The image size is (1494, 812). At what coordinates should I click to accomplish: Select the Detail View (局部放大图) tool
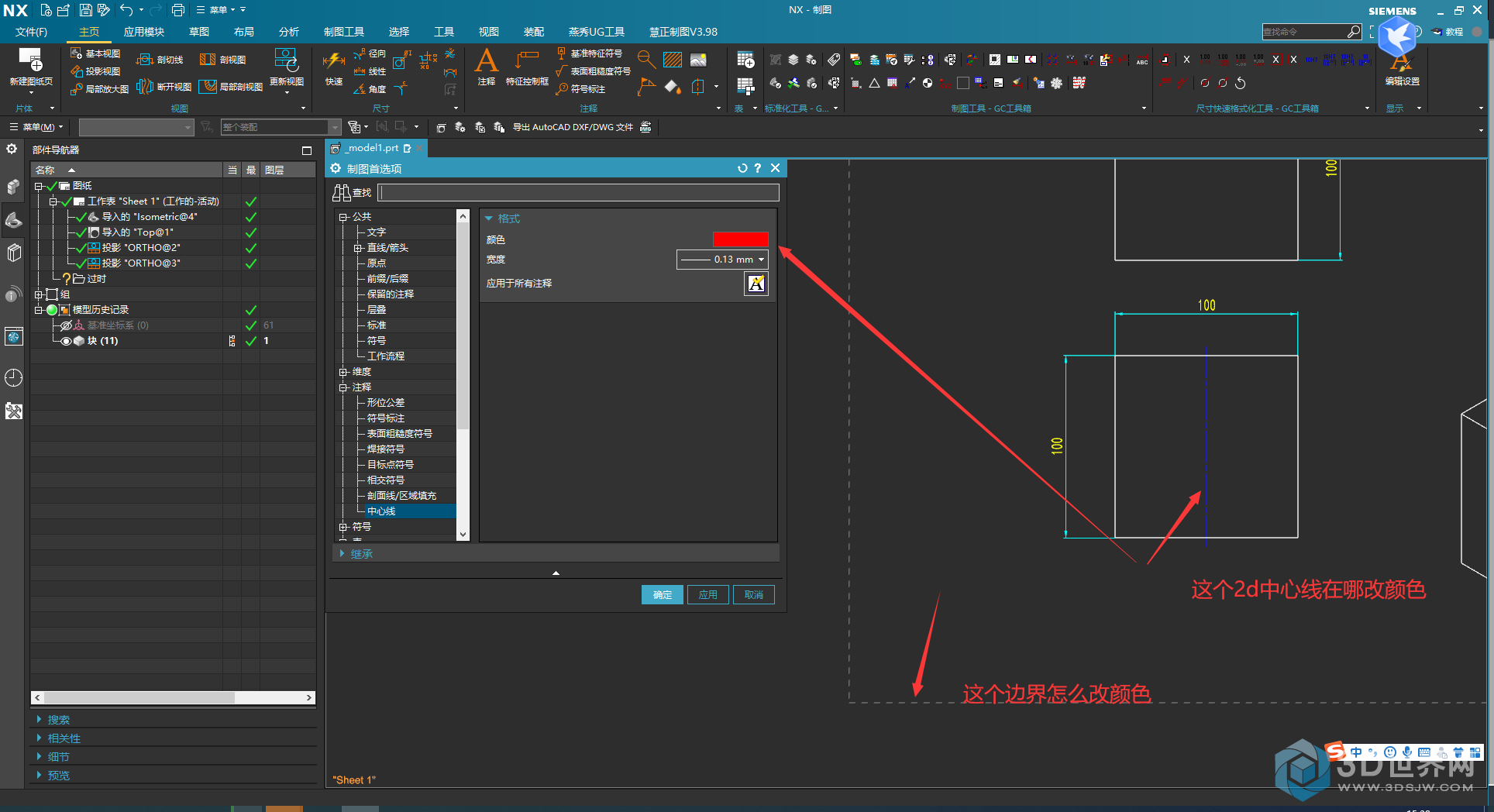click(99, 89)
